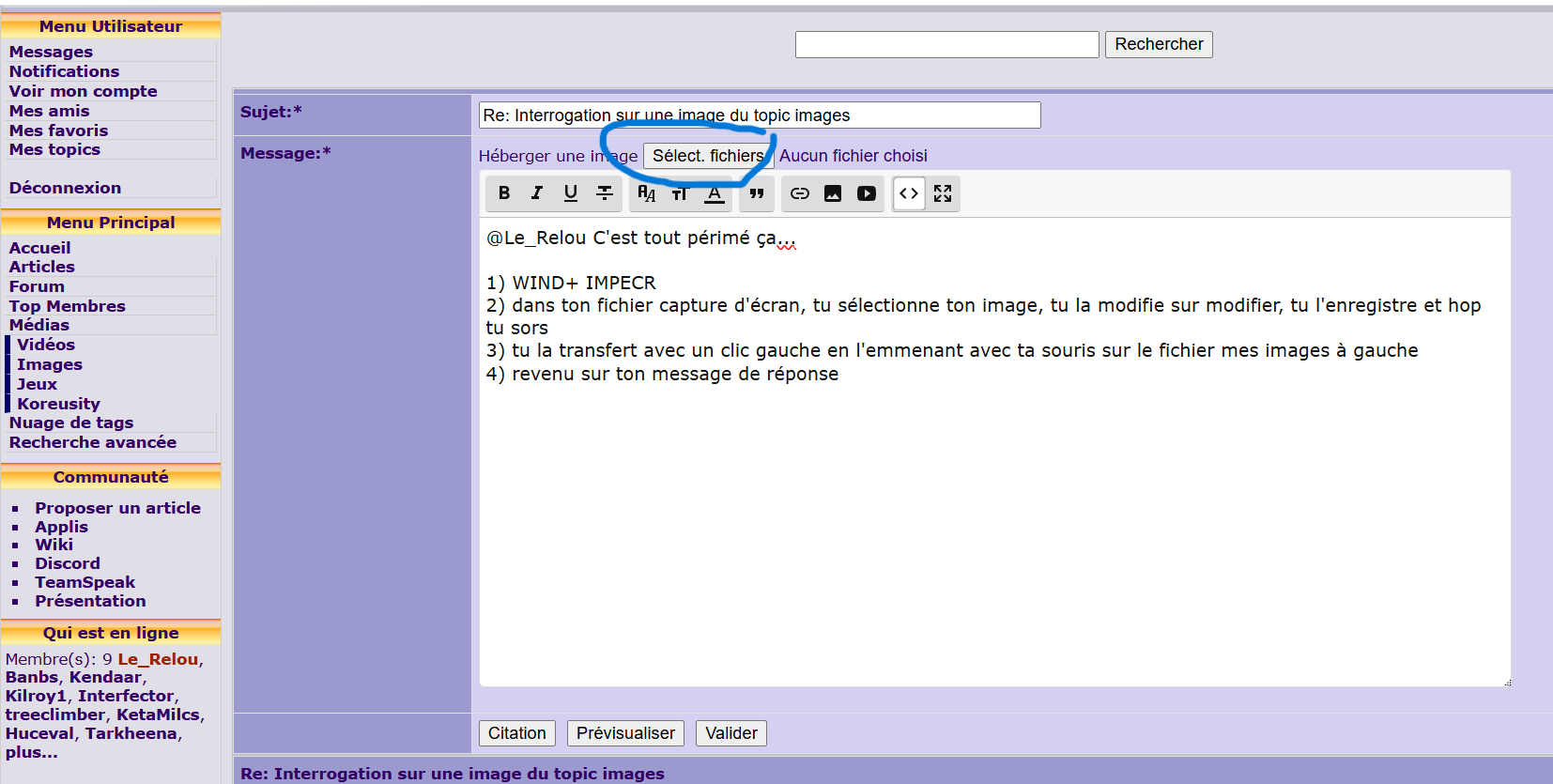Insert an image via toolbar icon

coord(833,193)
